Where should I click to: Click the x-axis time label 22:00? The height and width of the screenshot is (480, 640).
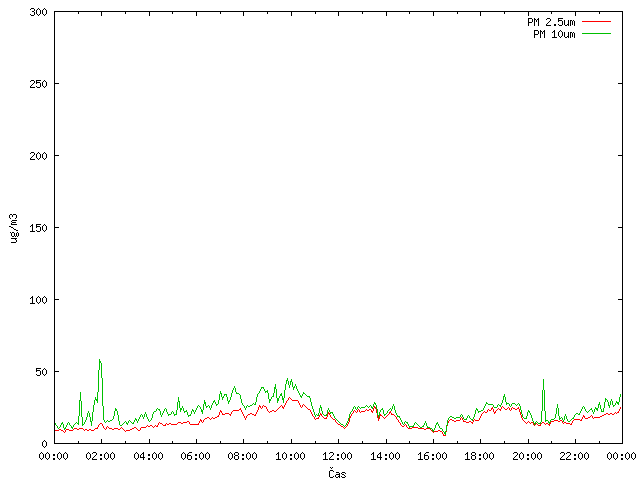(574, 456)
